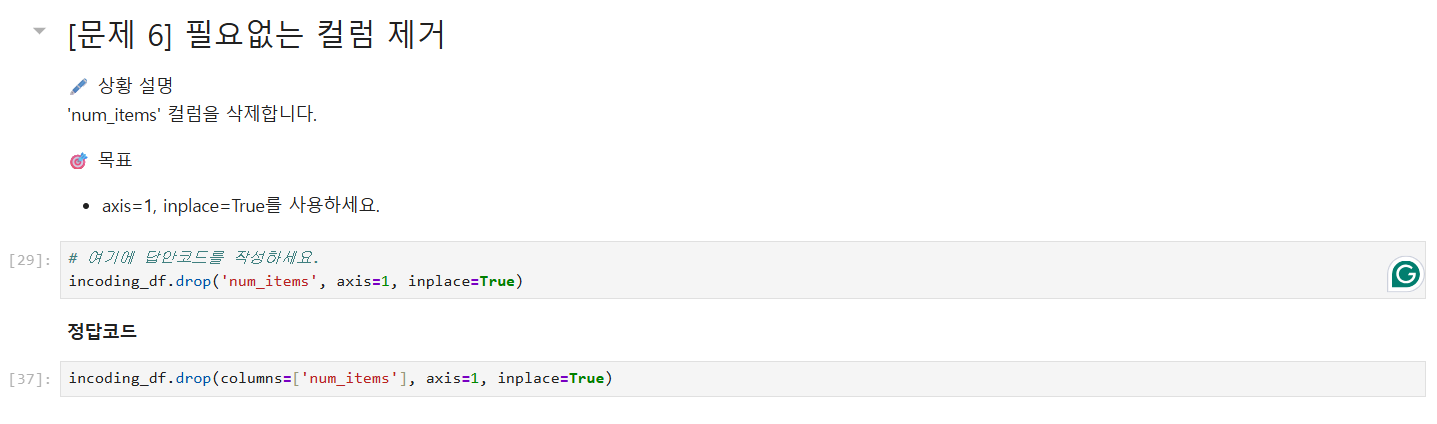Viewport: 1437px width, 424px height.
Task: Click incoding_df variable in cell 29
Action: click(x=118, y=281)
